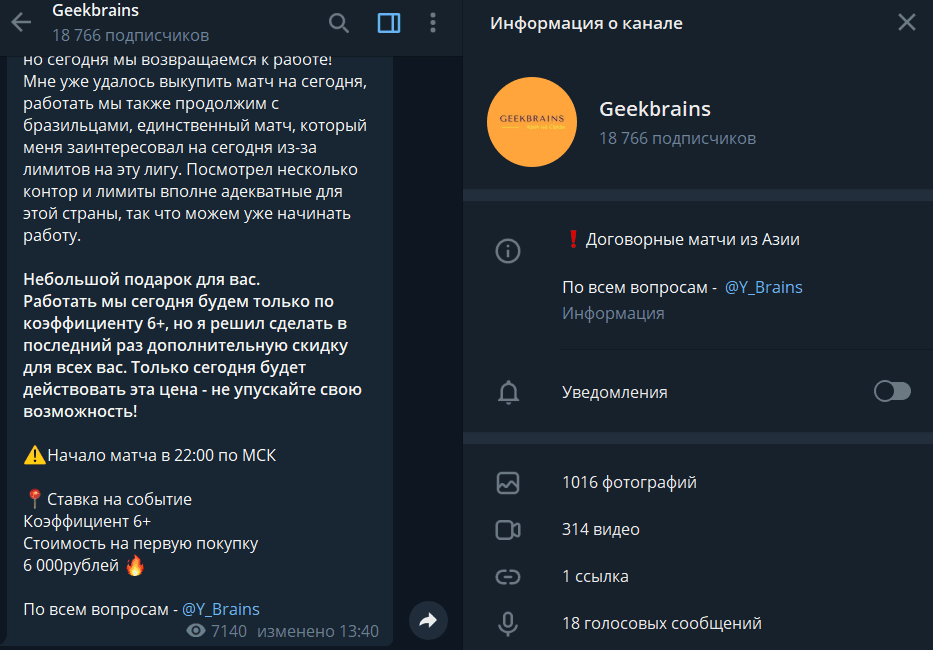Click the fire emoji after price
The width and height of the screenshot is (933, 650).
[135, 565]
